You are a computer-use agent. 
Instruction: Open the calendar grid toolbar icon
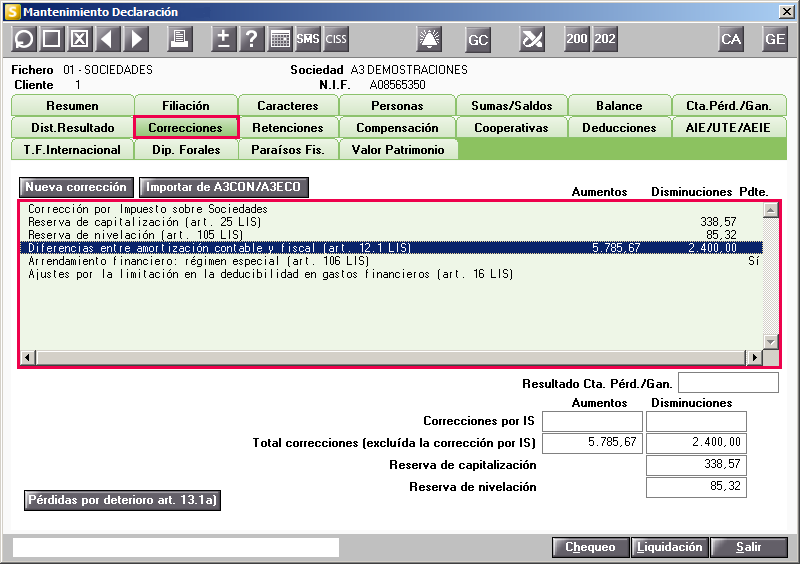[280, 39]
